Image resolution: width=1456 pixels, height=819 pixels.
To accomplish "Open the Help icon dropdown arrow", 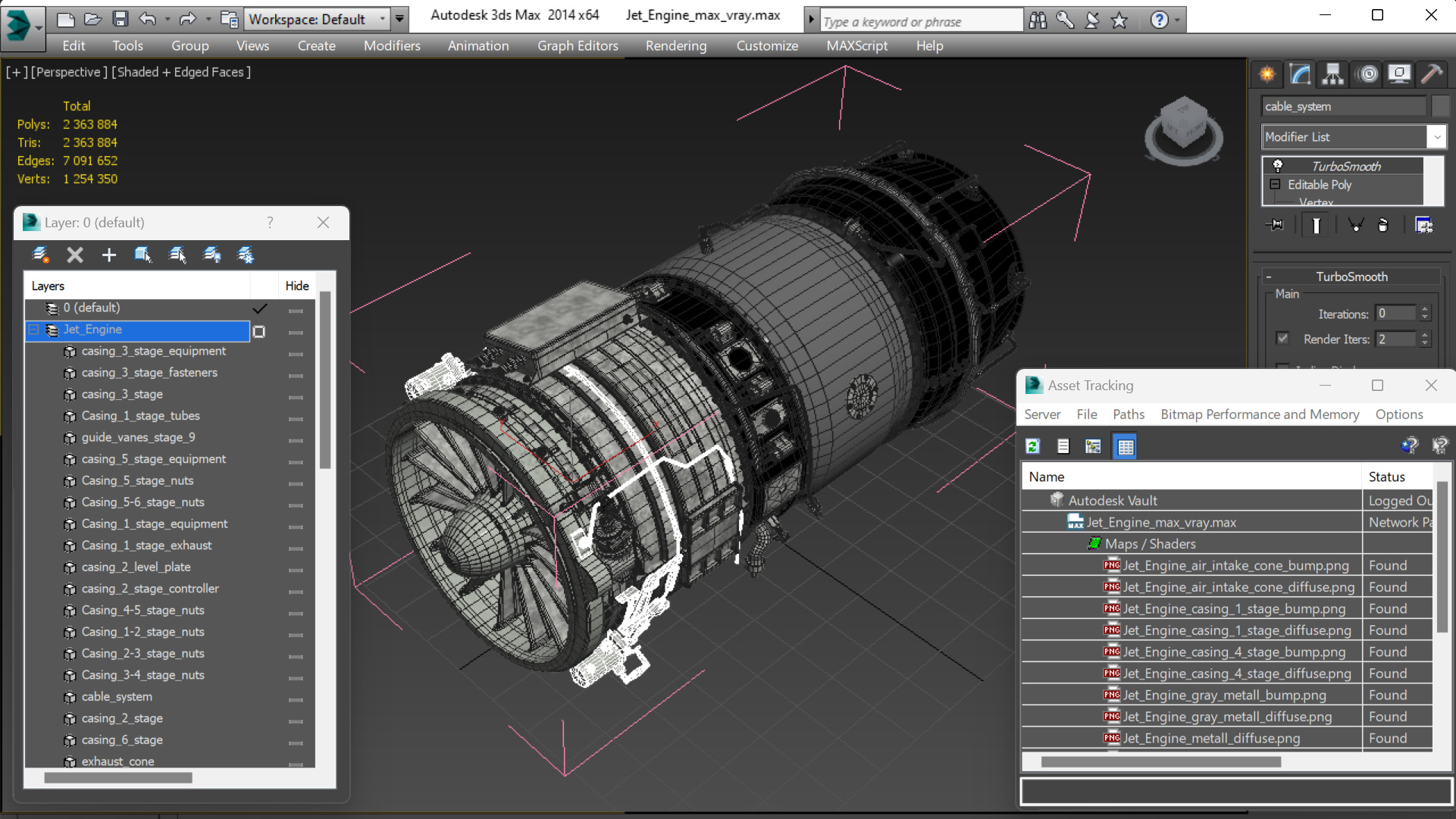I will pos(1177,20).
